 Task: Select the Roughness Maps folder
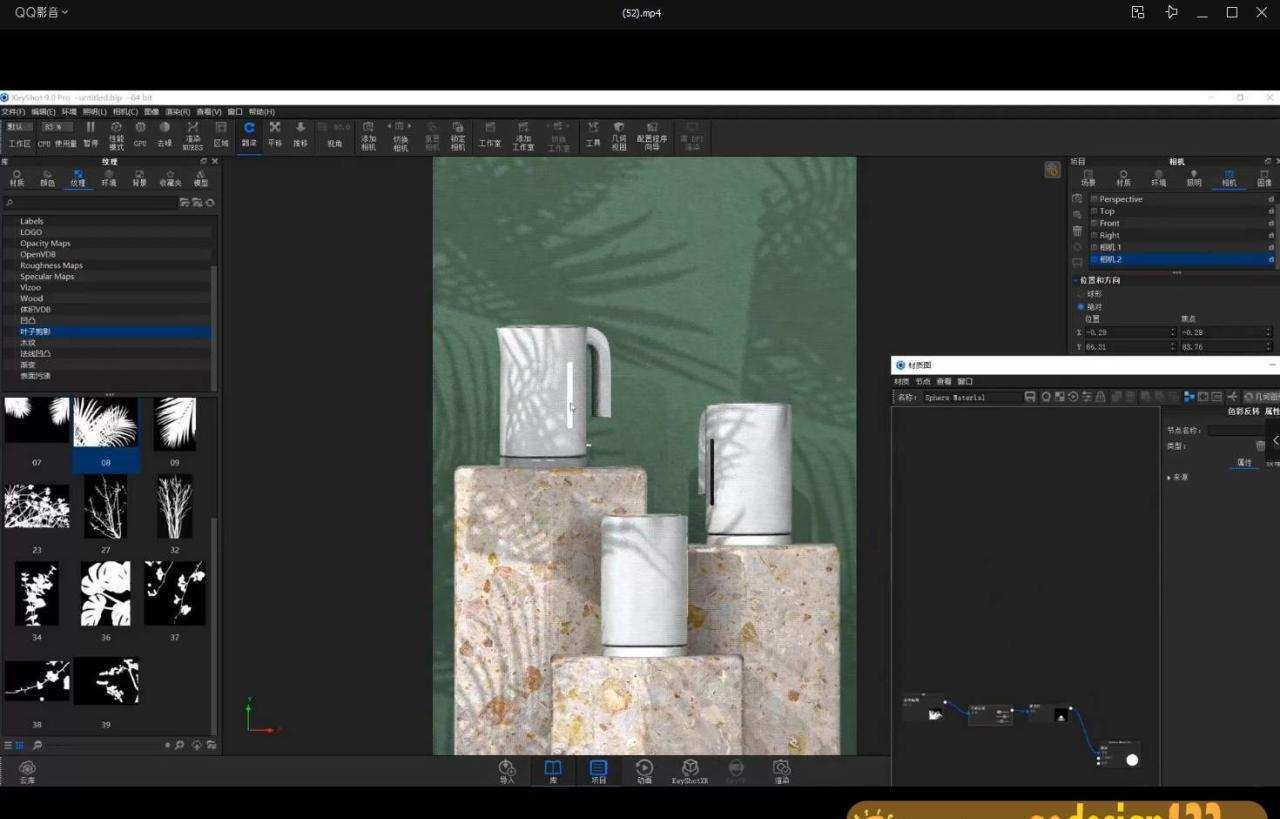[51, 265]
